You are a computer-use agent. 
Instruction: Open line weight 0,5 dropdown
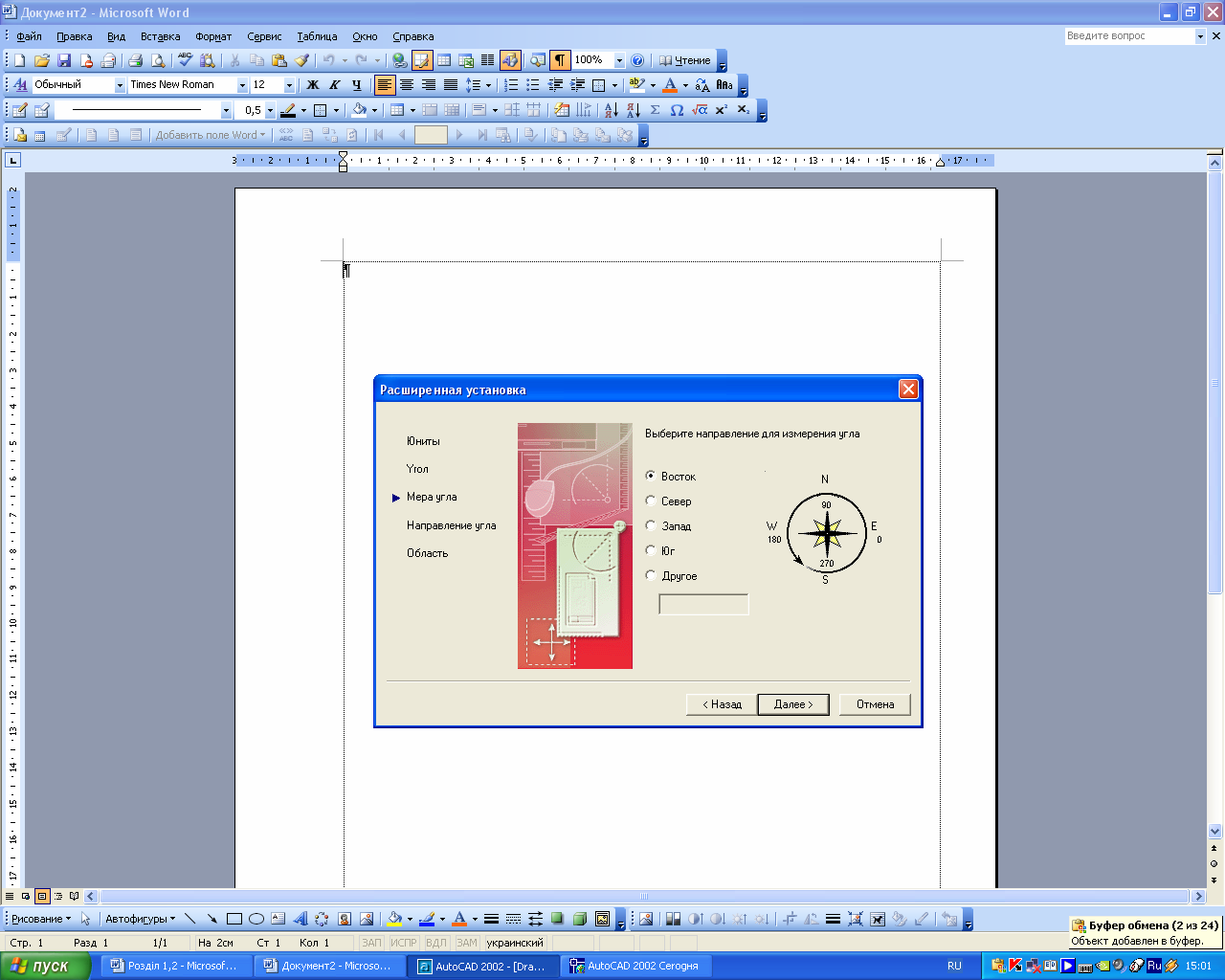coord(270,110)
